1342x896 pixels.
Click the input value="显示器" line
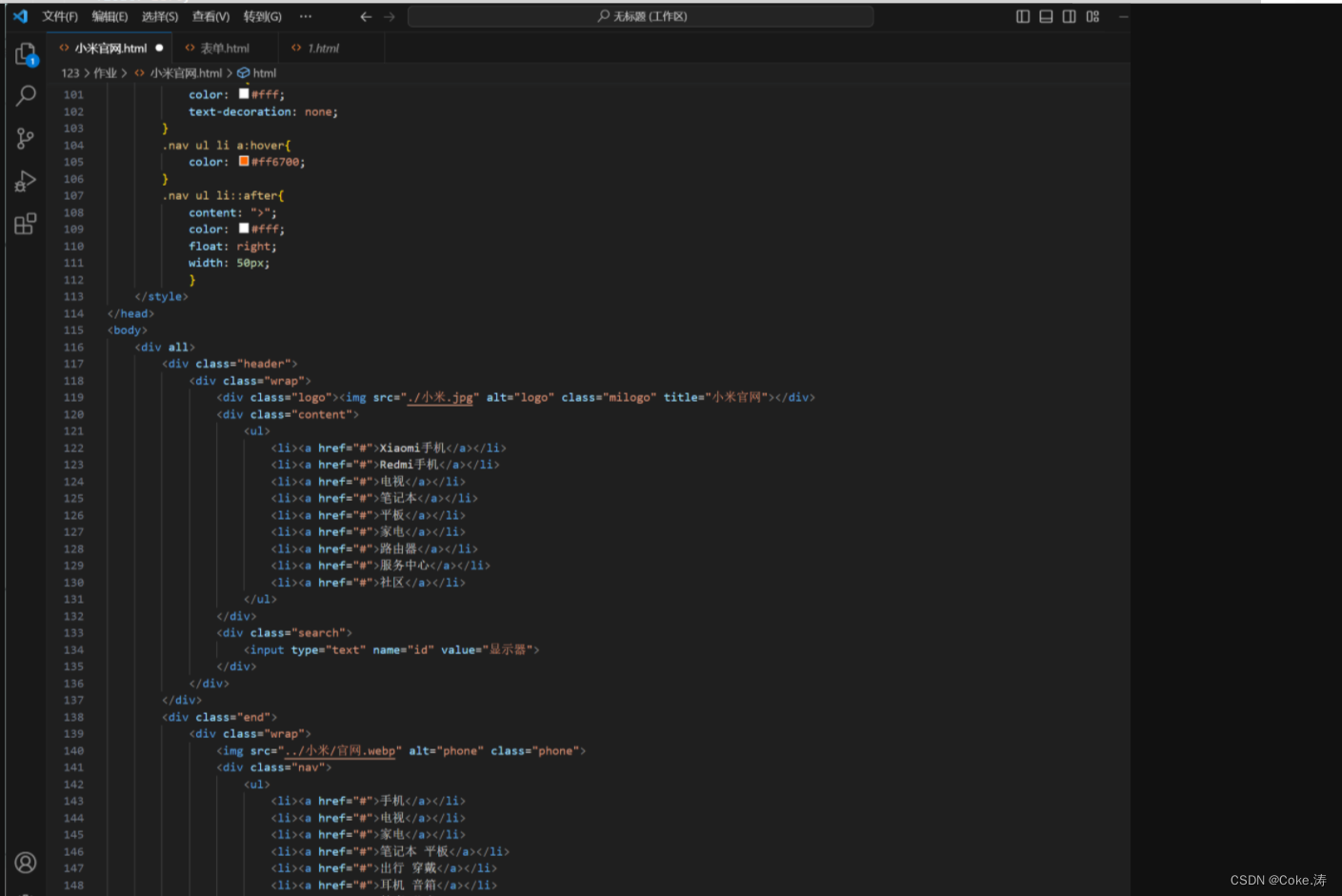[x=391, y=649]
